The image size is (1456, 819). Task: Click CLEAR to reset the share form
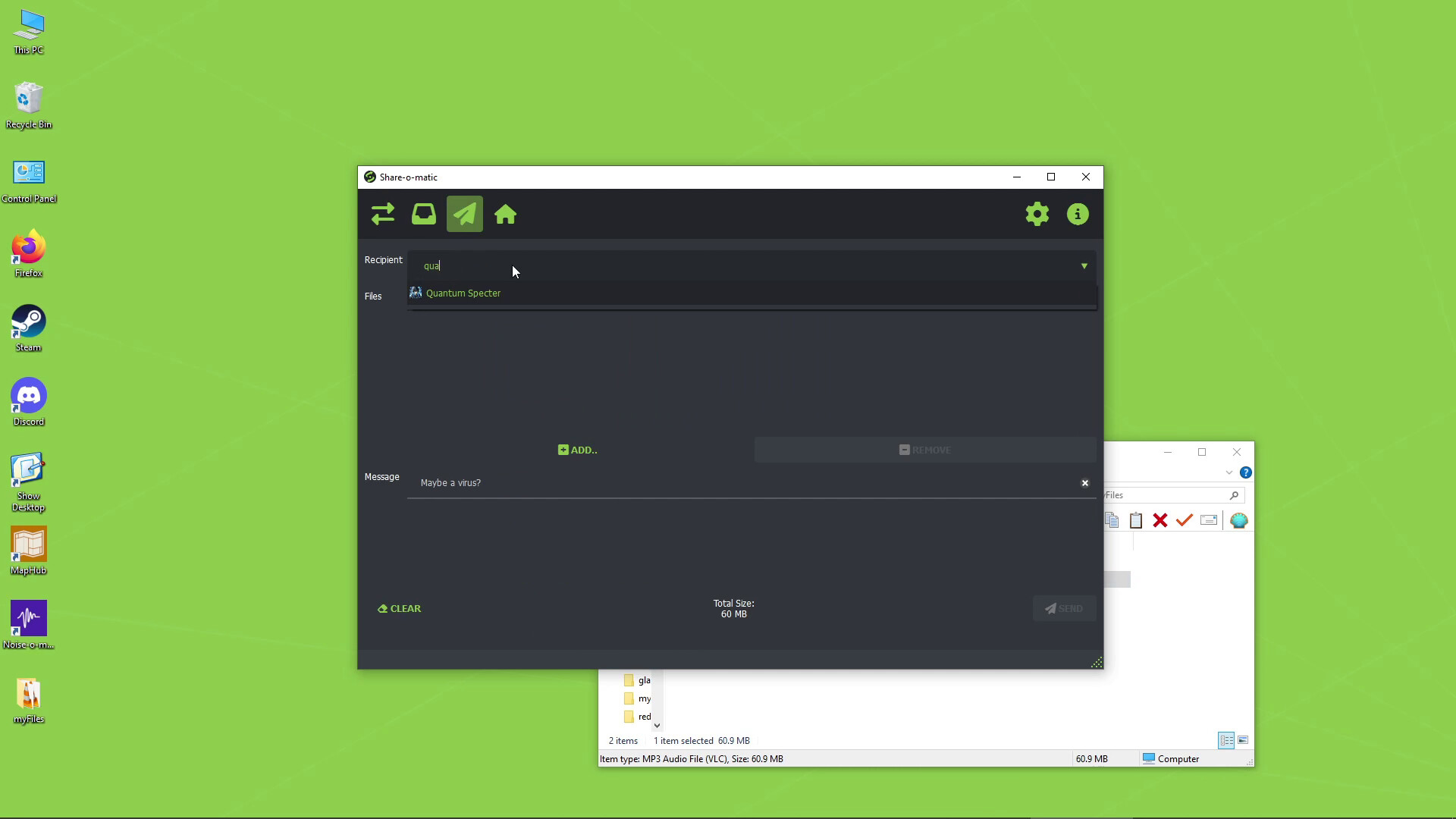pyautogui.click(x=398, y=607)
